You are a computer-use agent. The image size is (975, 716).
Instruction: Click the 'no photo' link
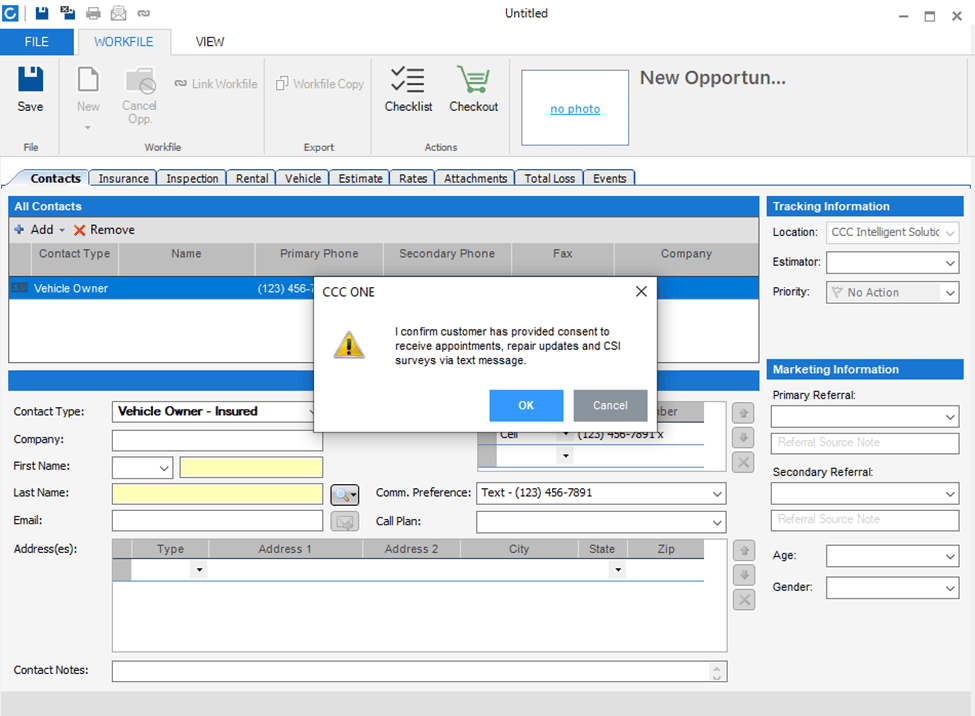pos(575,109)
